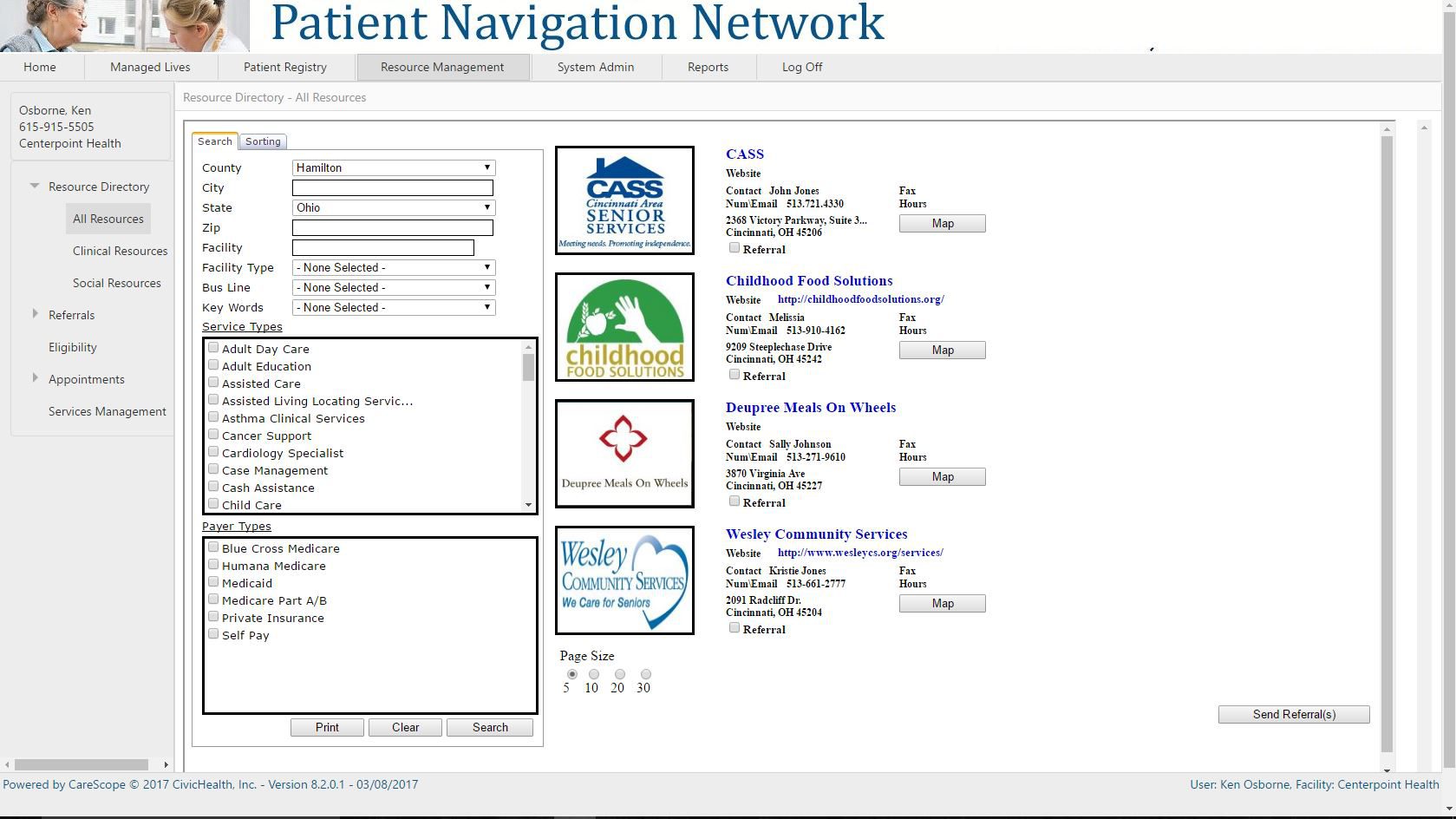
Task: Open the Reports menu
Action: (x=708, y=67)
